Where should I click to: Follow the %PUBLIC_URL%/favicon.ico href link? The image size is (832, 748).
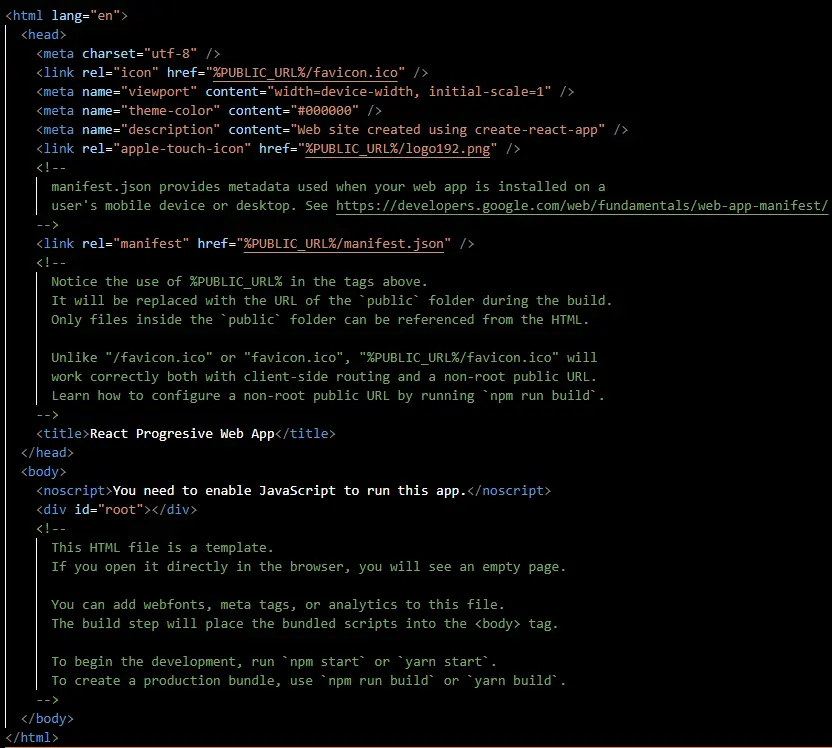pyautogui.click(x=305, y=73)
